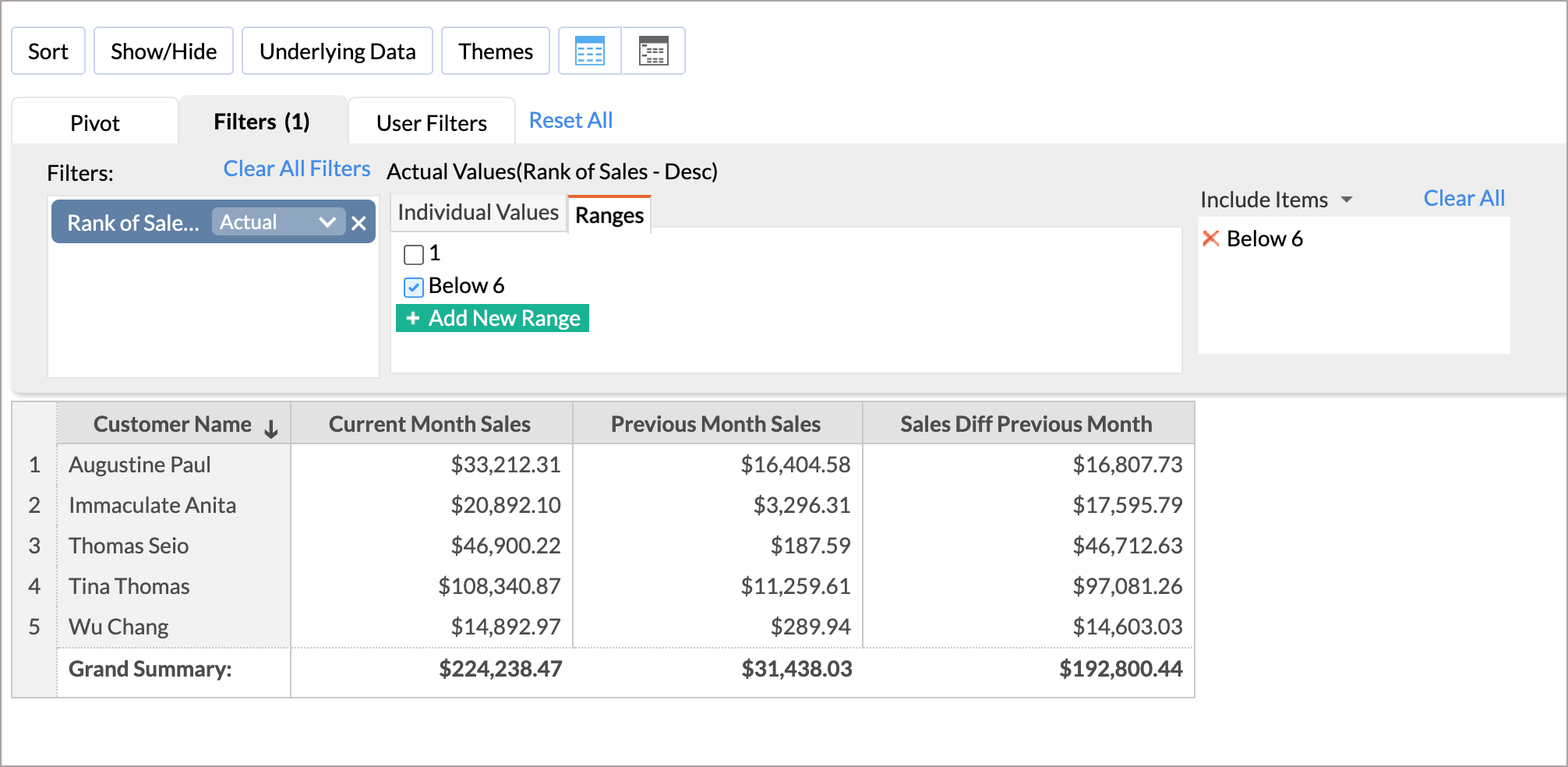Click the plus icon for Add New Range

pos(413,318)
